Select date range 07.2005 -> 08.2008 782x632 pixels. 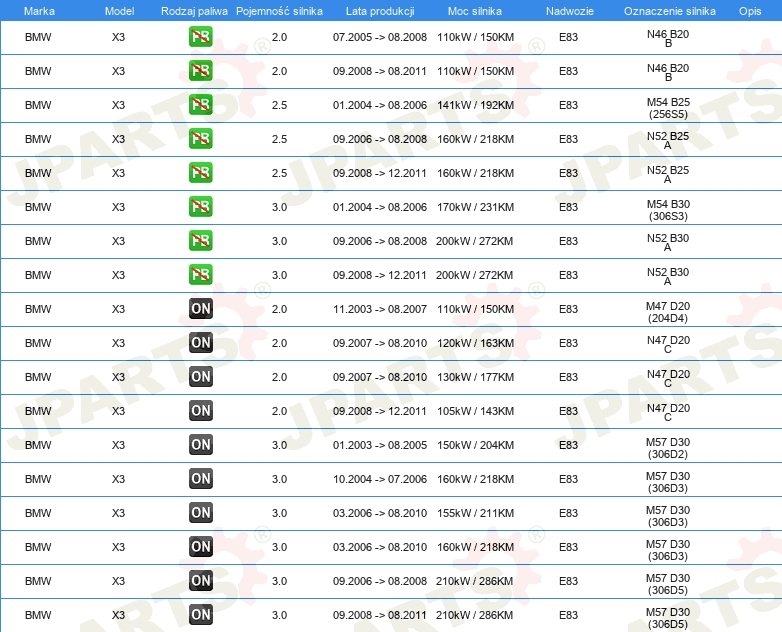pos(380,37)
